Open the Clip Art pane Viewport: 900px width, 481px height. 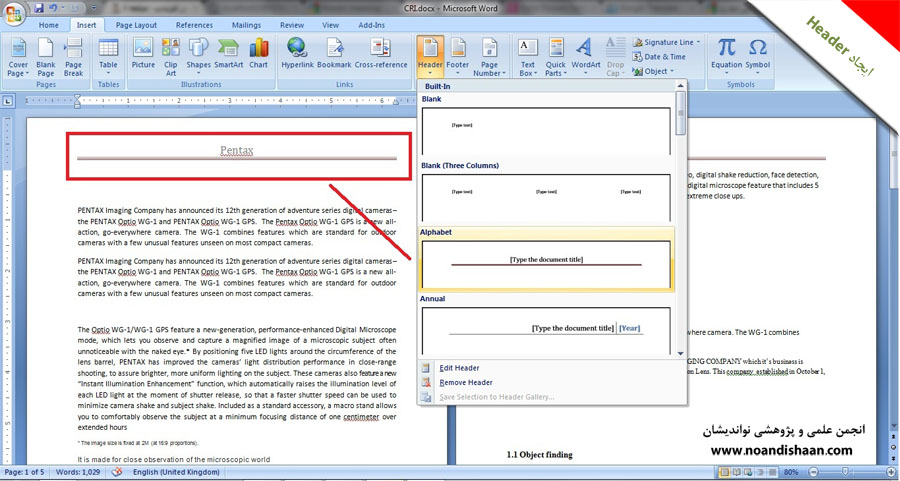coord(171,55)
